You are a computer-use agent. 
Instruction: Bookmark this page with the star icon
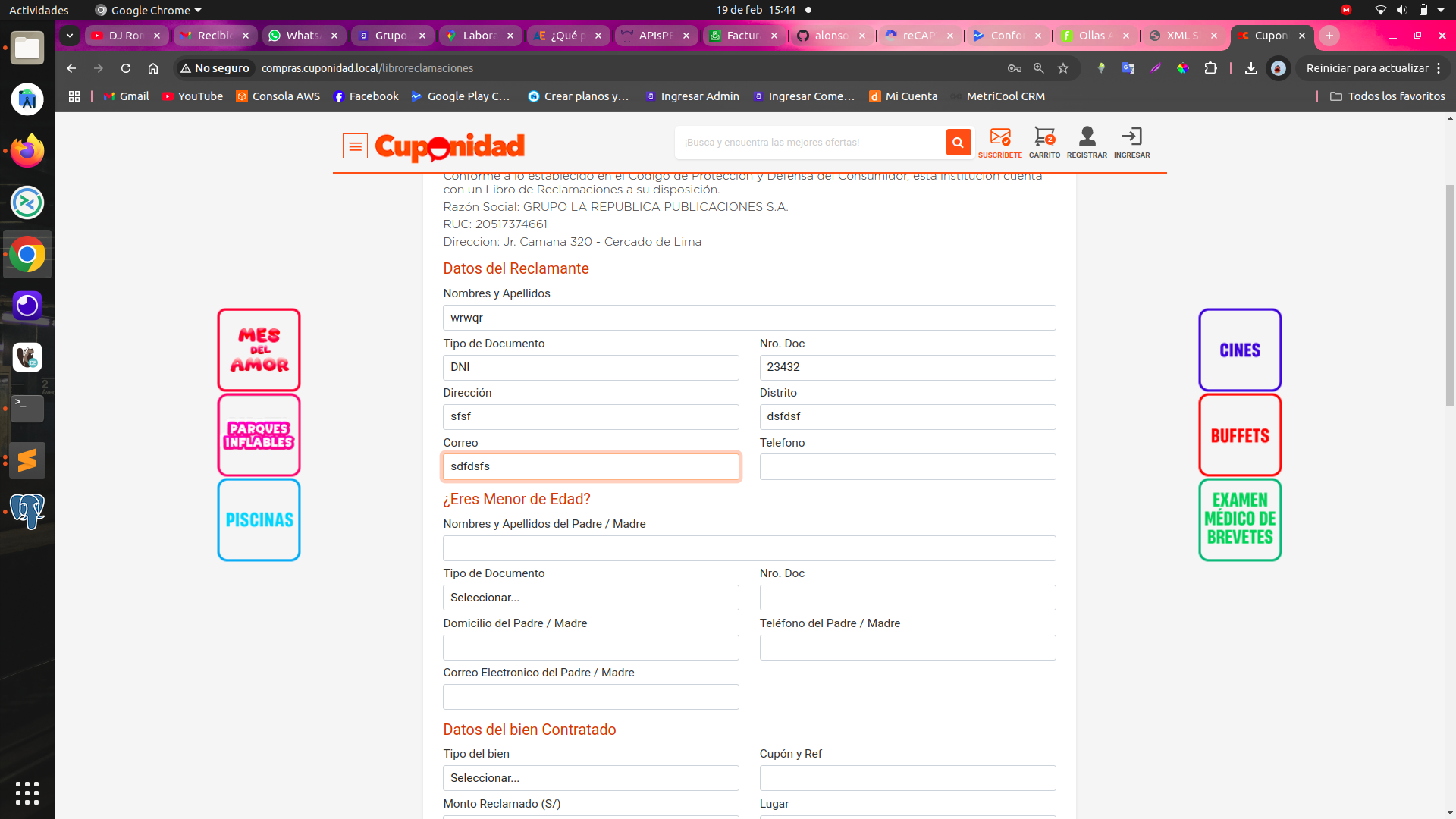pos(1063,68)
